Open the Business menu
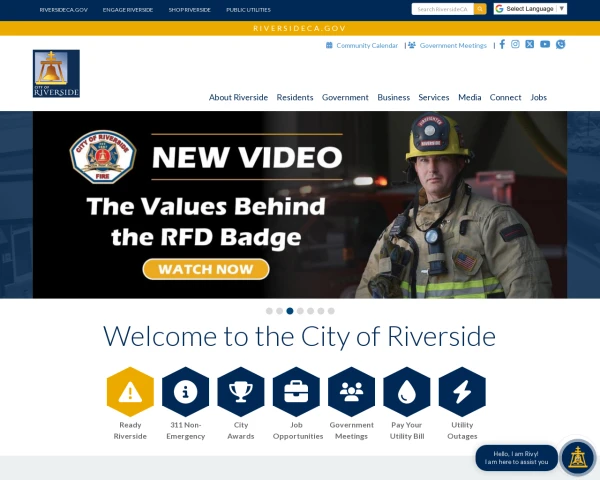 [x=394, y=97]
